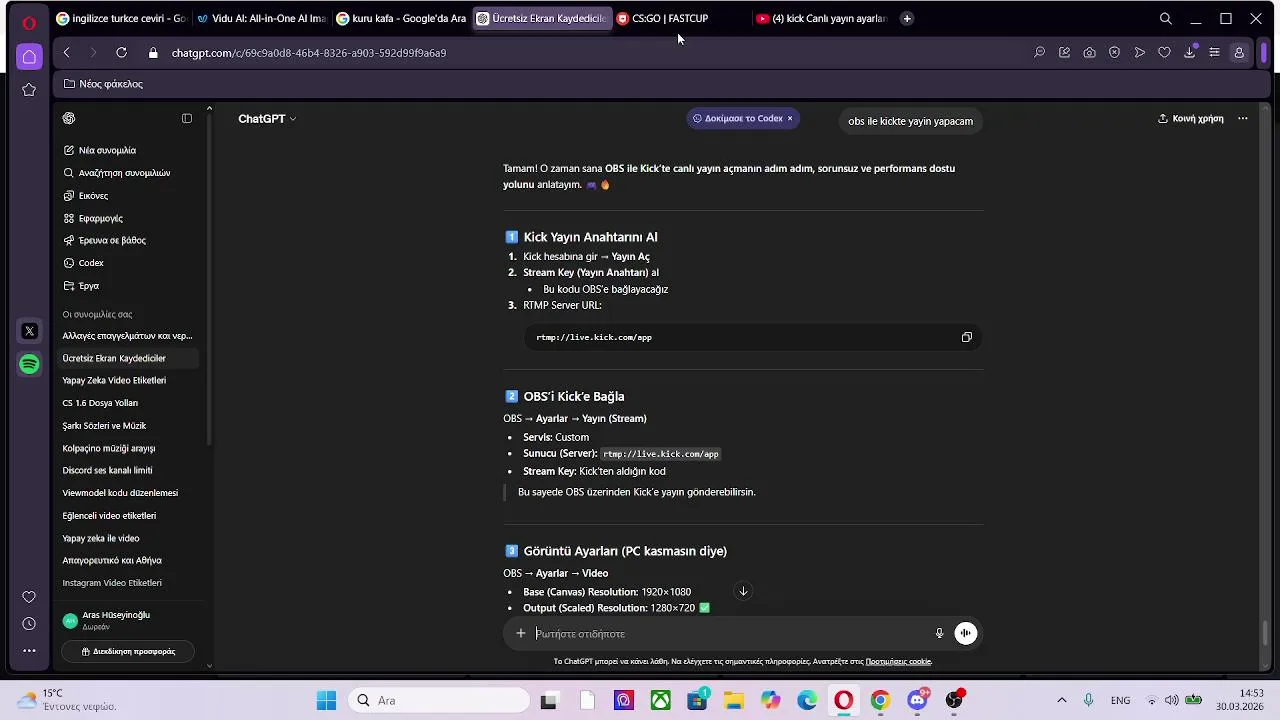Open the ChatGPT logo home icon

point(69,118)
